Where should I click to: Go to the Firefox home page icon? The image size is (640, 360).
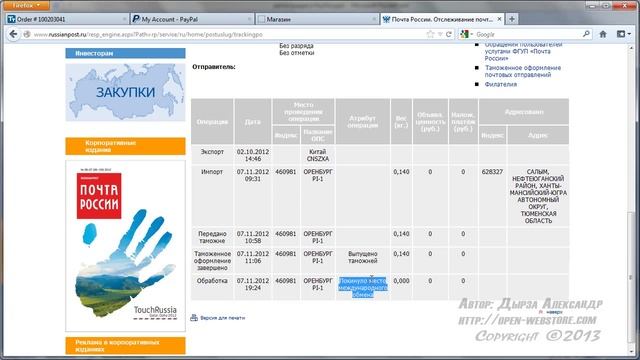pyautogui.click(x=603, y=34)
